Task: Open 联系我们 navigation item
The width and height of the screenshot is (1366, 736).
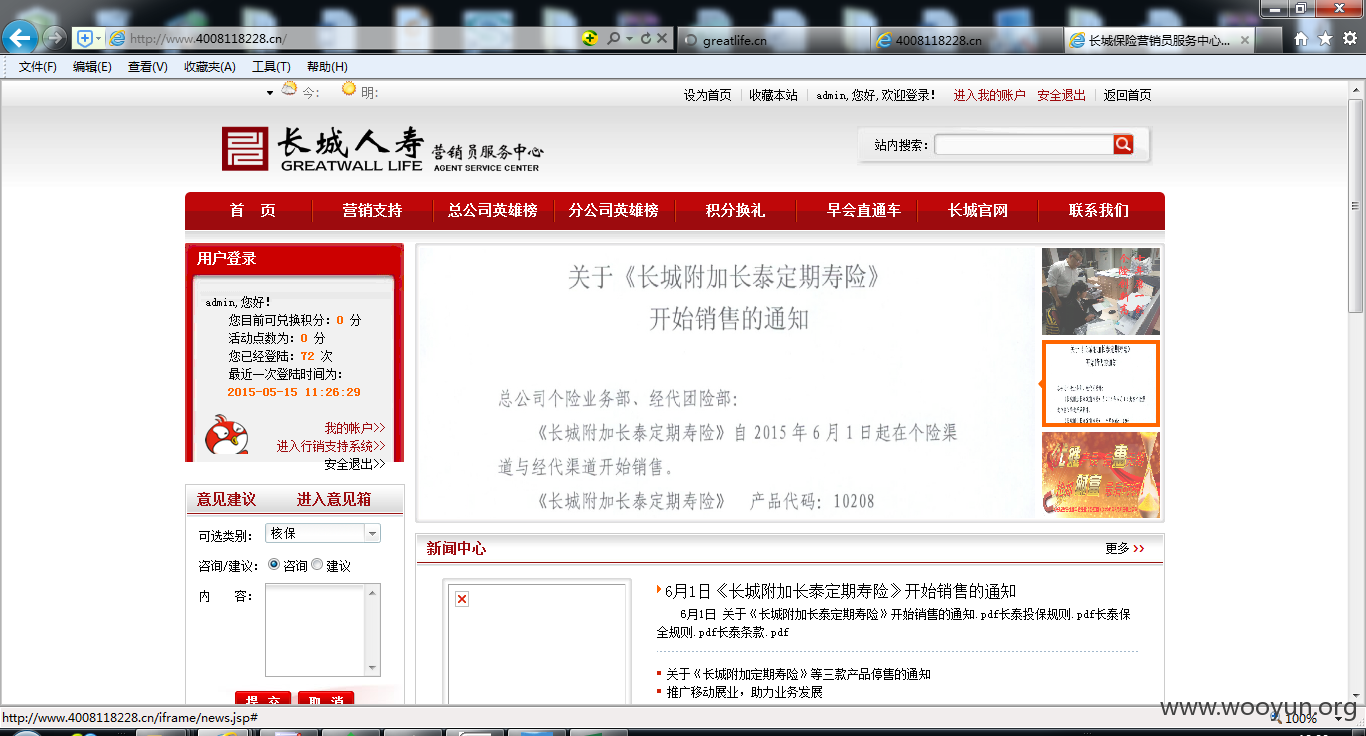Action: tap(1099, 210)
